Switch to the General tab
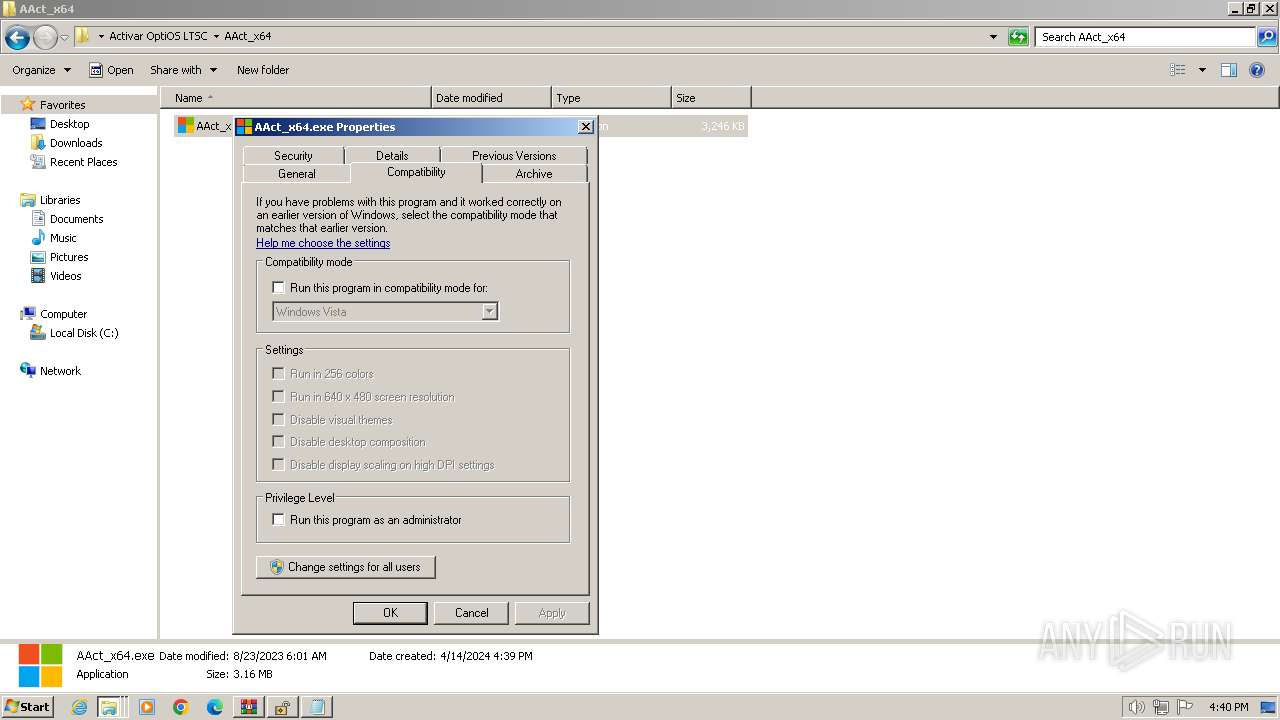Screen dimensions: 1280x720 (297, 174)
